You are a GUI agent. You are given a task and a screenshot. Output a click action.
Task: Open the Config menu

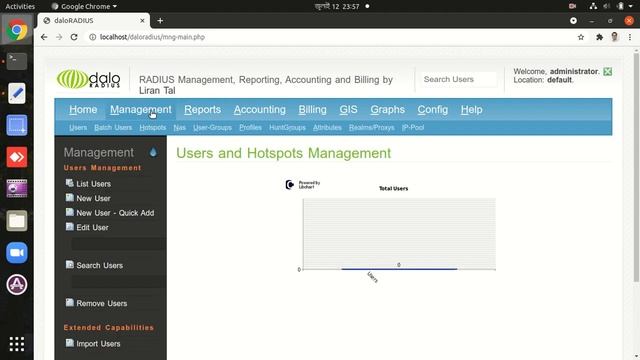[x=433, y=109]
